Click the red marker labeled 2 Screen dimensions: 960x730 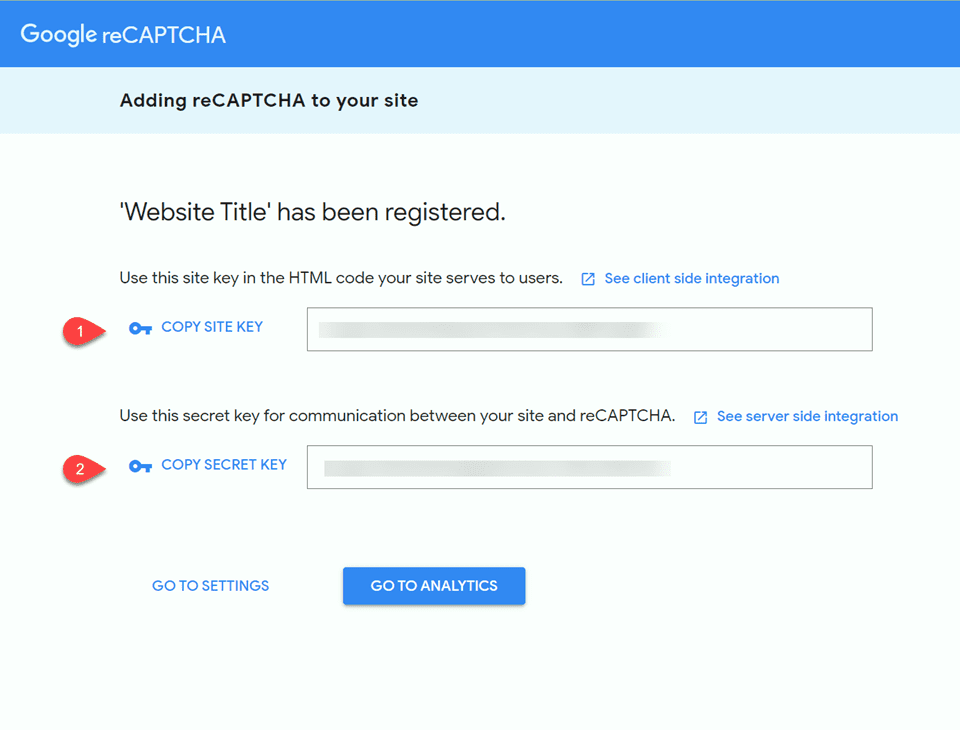click(80, 470)
